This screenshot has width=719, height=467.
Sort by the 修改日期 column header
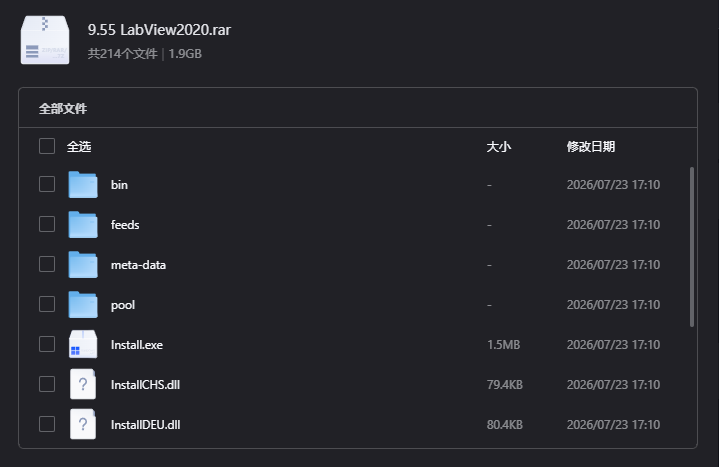point(591,147)
